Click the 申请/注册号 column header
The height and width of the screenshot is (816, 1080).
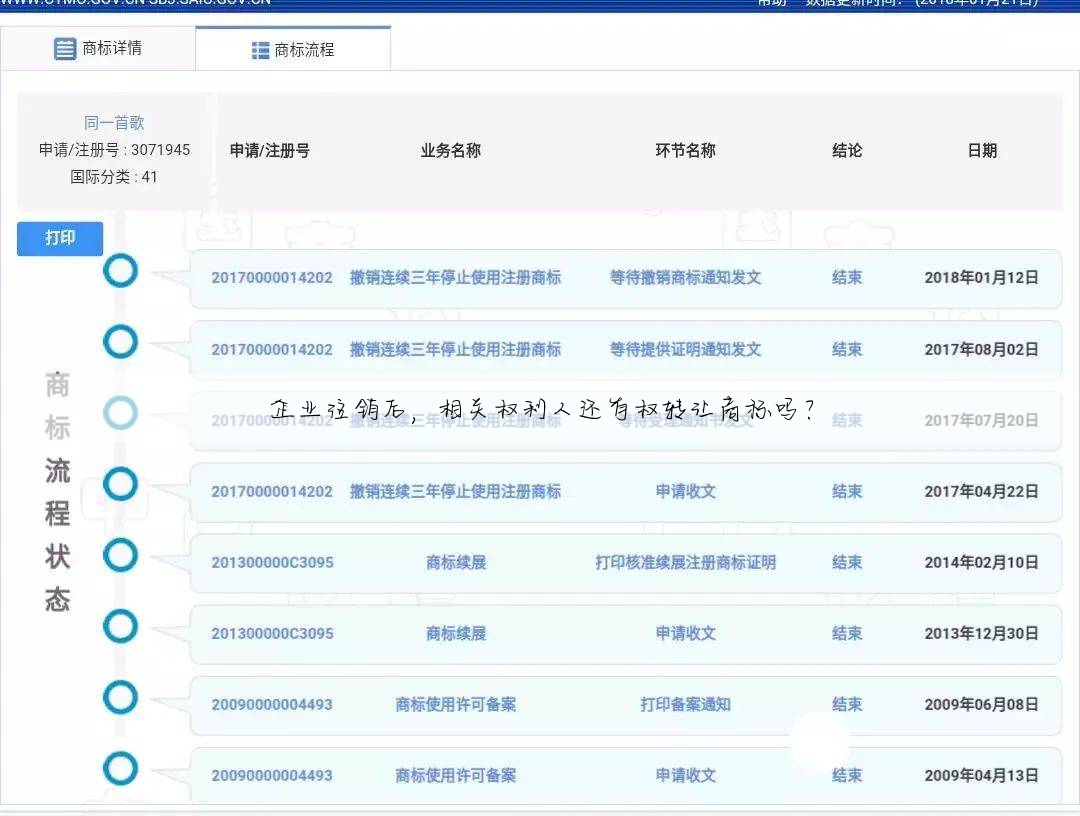coord(269,150)
